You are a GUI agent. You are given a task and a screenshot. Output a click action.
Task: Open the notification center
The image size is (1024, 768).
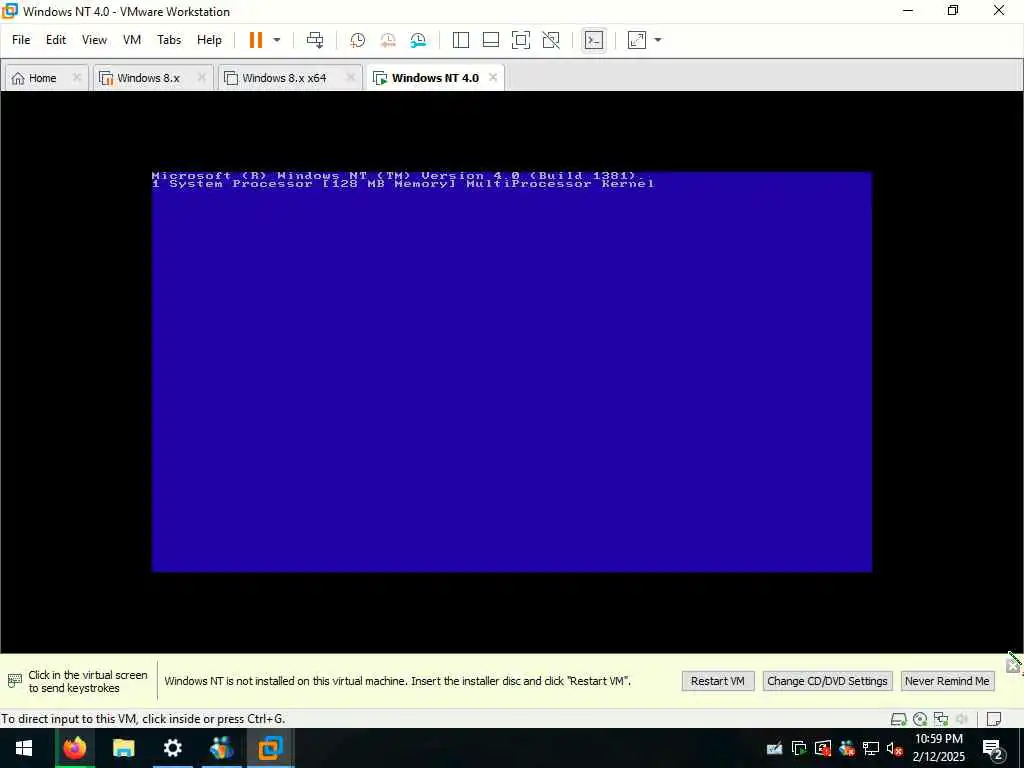pyautogui.click(x=993, y=748)
